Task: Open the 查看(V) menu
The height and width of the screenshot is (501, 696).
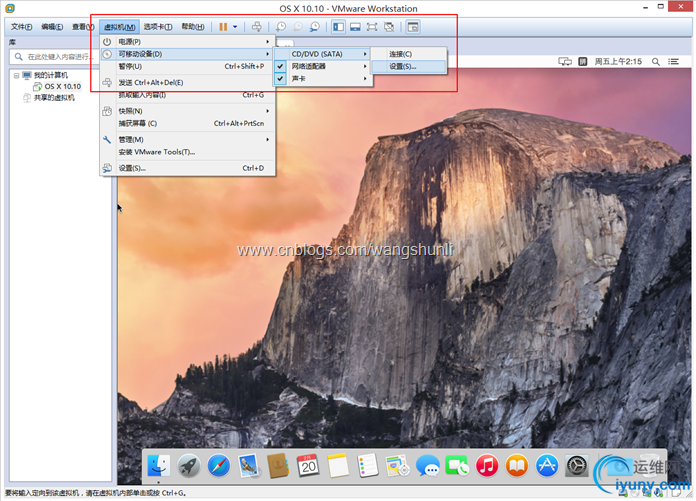Action: tap(83, 27)
